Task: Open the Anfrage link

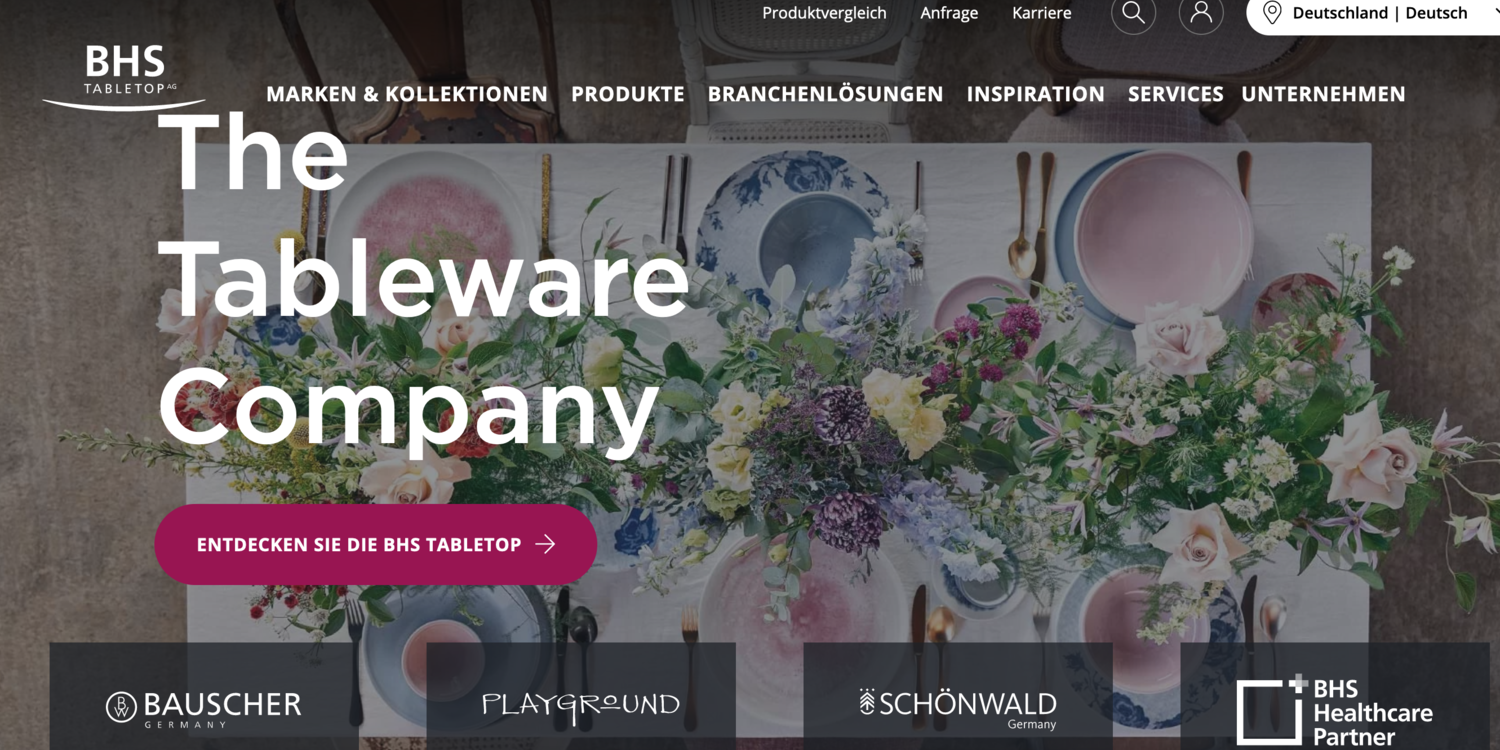Action: click(949, 13)
